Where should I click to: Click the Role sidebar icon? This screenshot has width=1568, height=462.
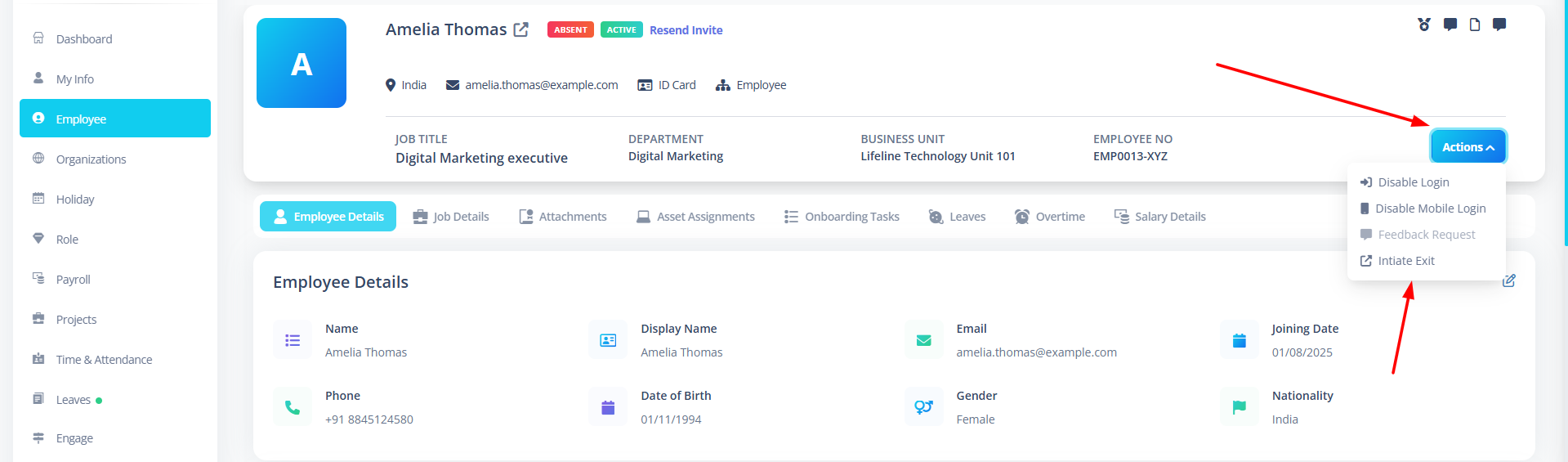click(x=38, y=238)
